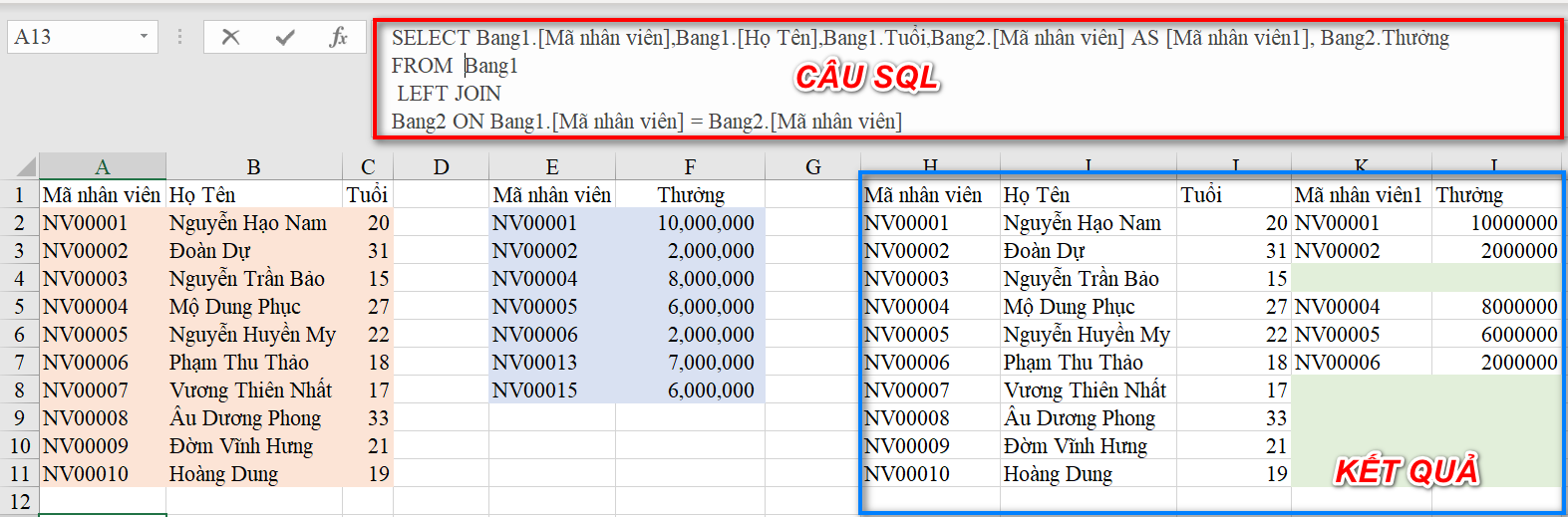1568x517 pixels.
Task: Click bonus value 7,000,000
Action: point(690,362)
